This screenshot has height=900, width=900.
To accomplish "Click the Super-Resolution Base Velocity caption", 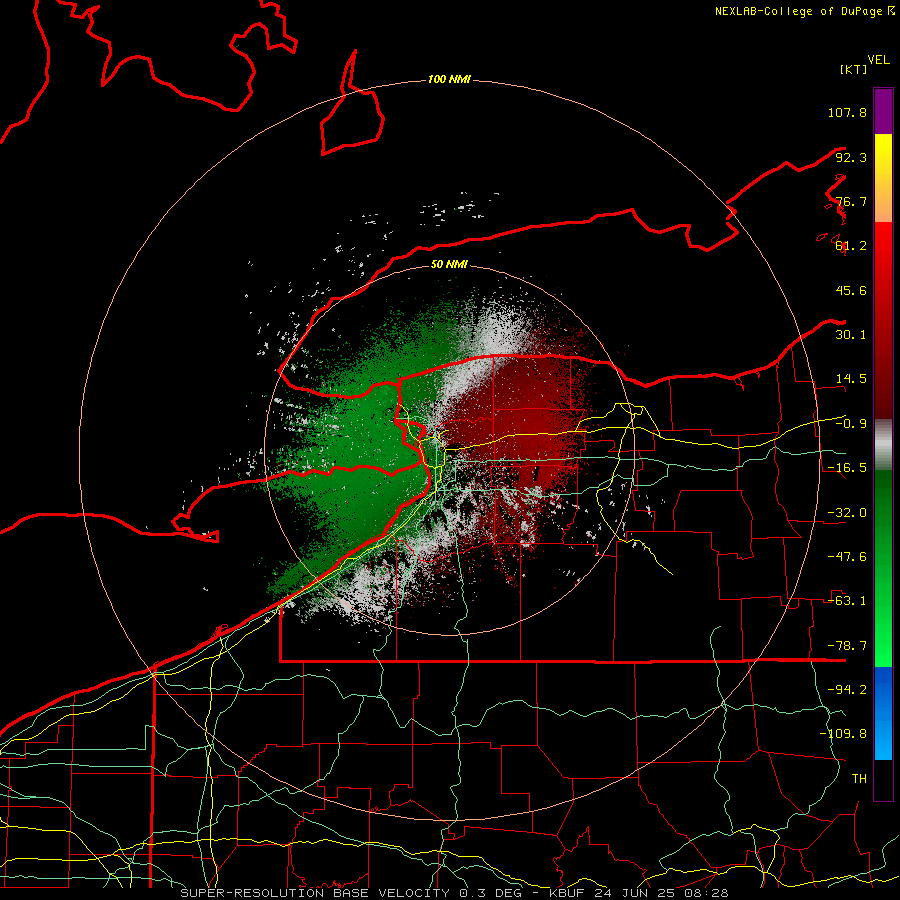I will tap(454, 893).
